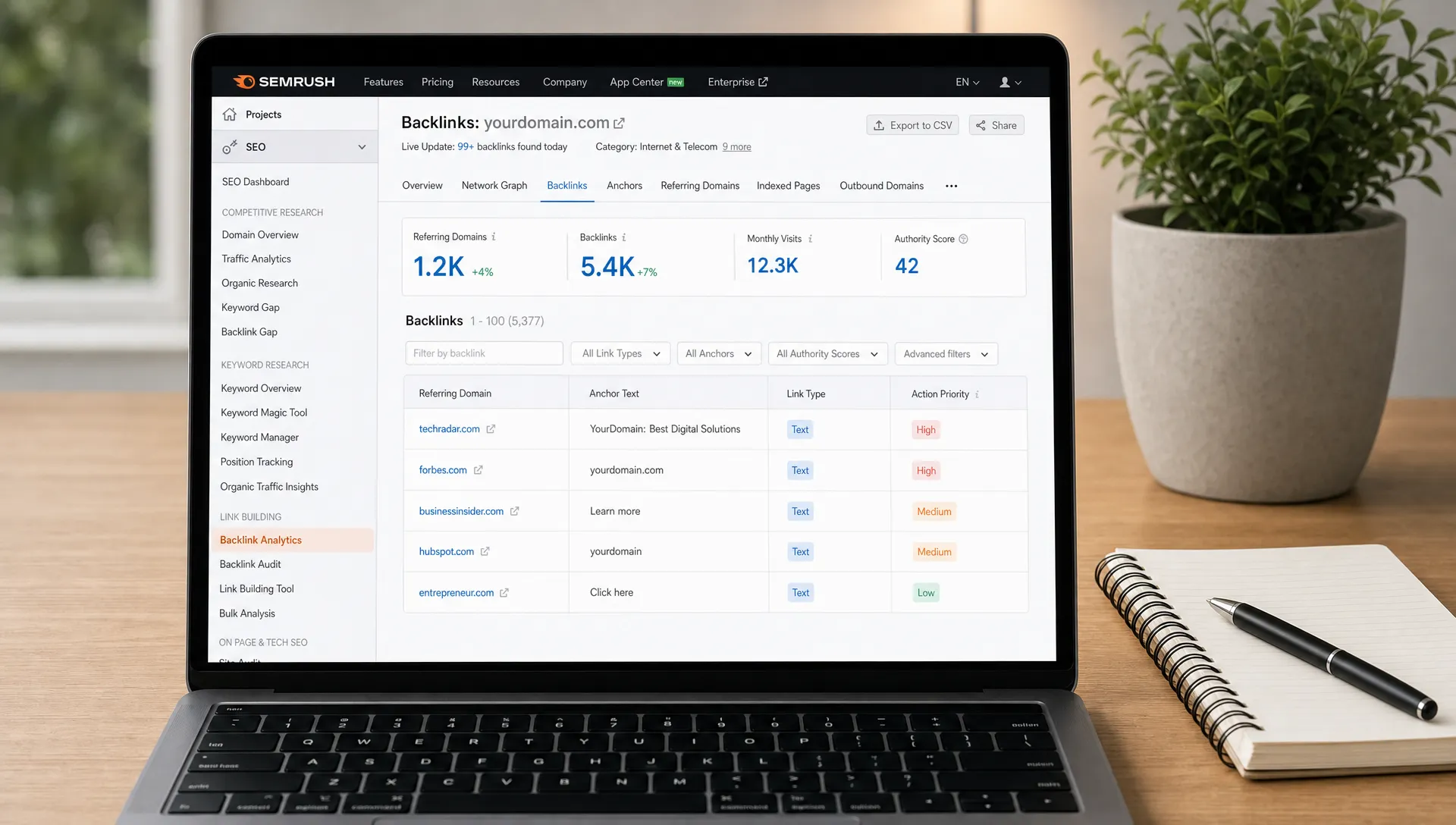Open techradar.com referring domain link
The image size is (1456, 825).
449,429
